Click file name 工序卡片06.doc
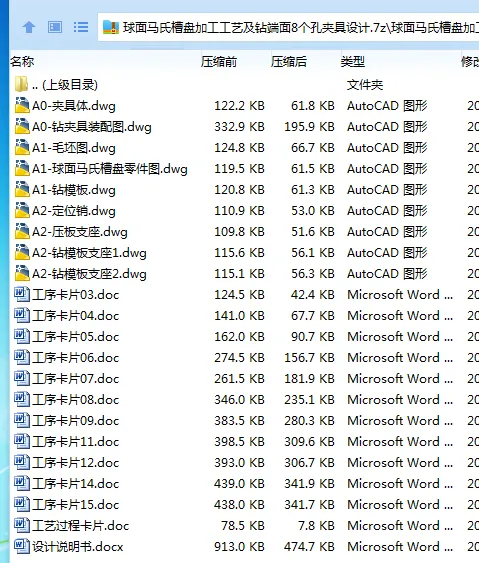This screenshot has width=479, height=563. 76,358
